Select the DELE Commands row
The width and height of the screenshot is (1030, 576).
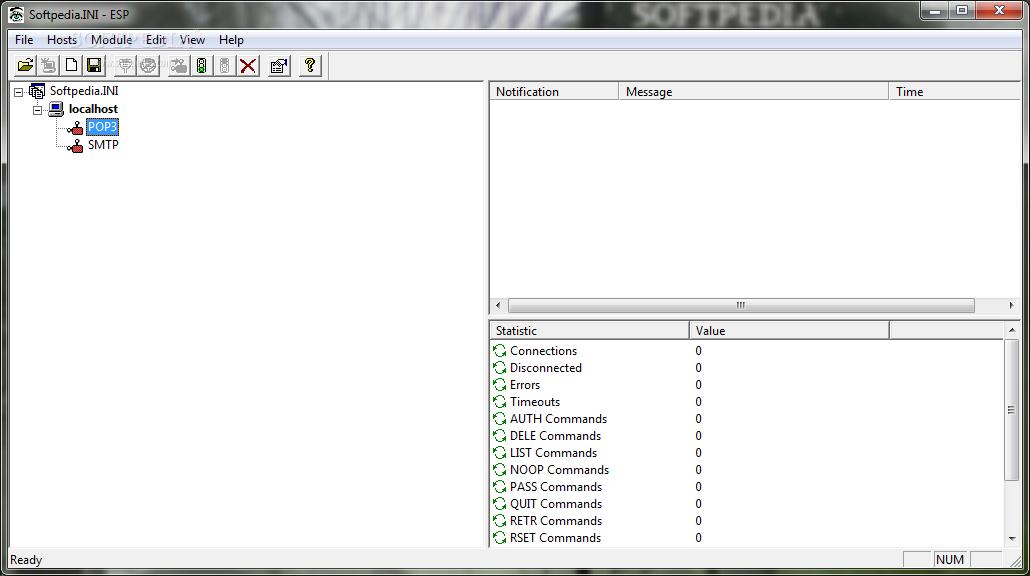pos(747,436)
